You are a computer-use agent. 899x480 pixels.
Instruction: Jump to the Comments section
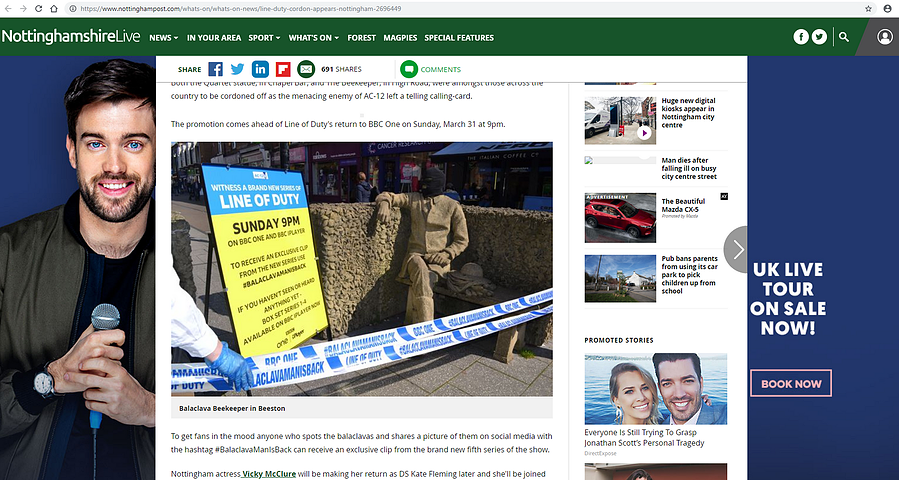[440, 69]
